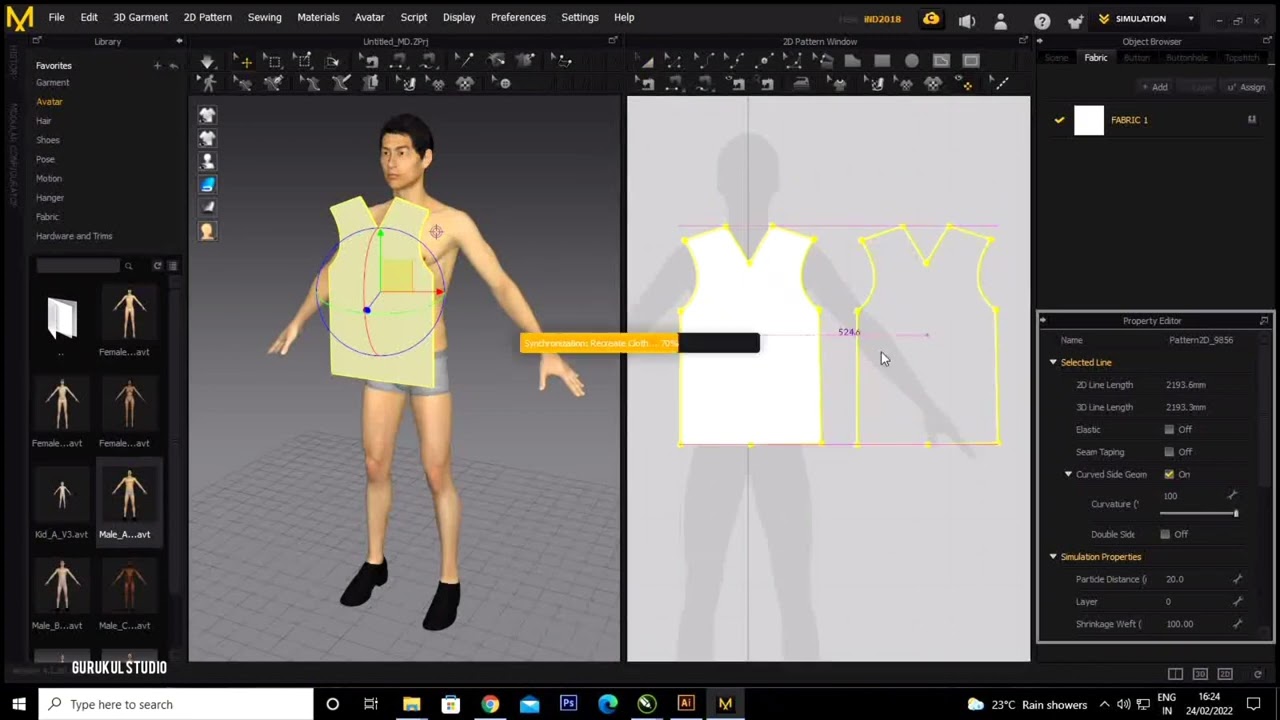The height and width of the screenshot is (720, 1280).
Task: Select the Edit Pattern tool in 2D toolbar
Action: pos(674,61)
